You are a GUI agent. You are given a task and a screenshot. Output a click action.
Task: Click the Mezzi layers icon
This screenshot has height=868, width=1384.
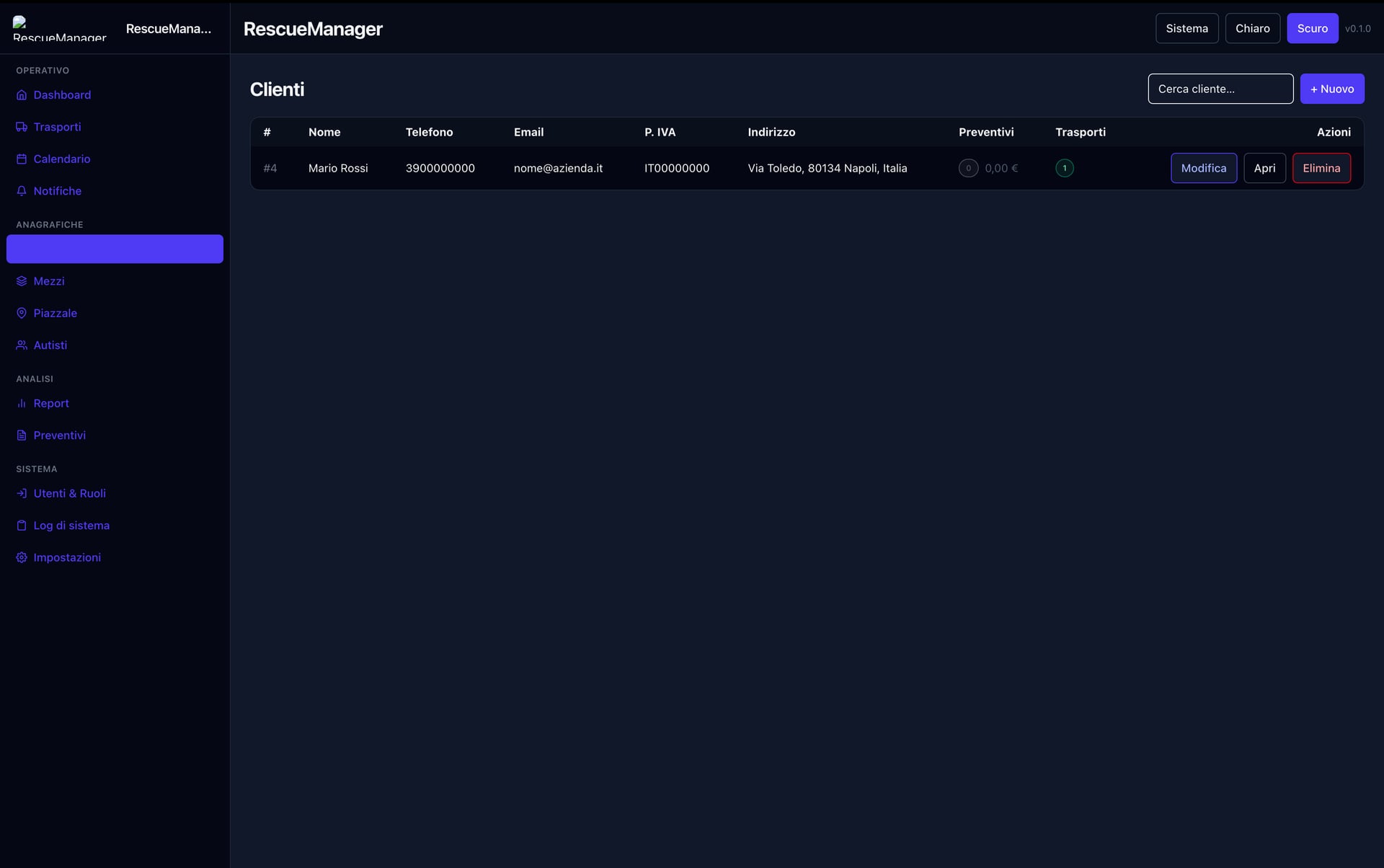[x=22, y=281]
